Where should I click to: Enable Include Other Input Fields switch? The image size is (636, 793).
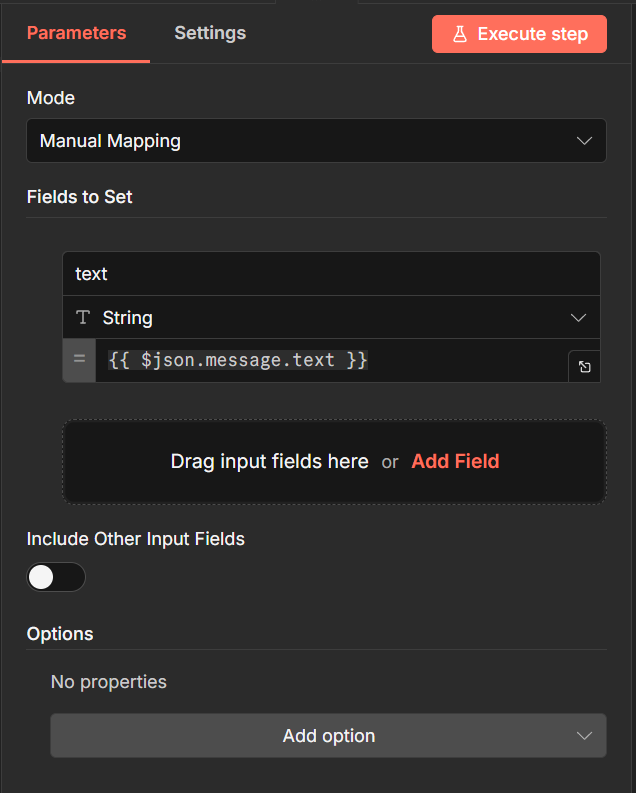(56, 577)
